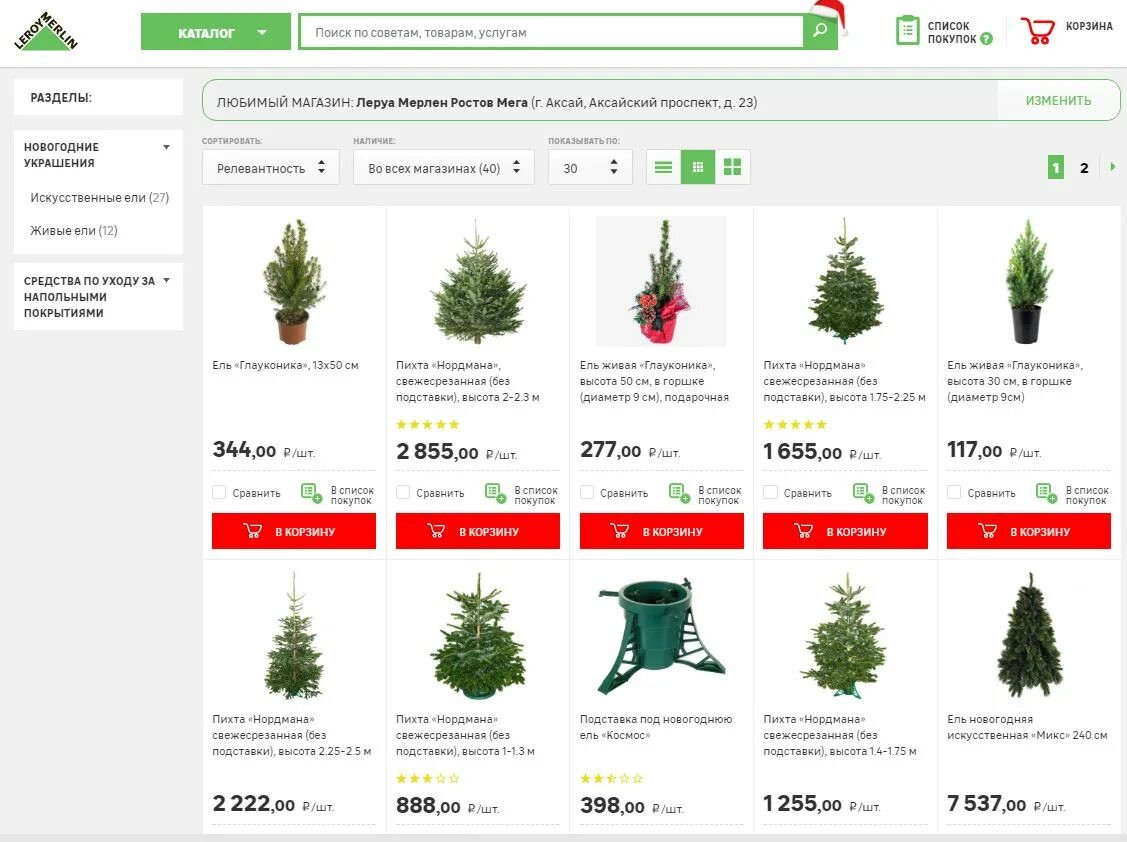Open title Подставка под новогоднюю ель Космос
This screenshot has height=842, width=1127.
pos(656,727)
